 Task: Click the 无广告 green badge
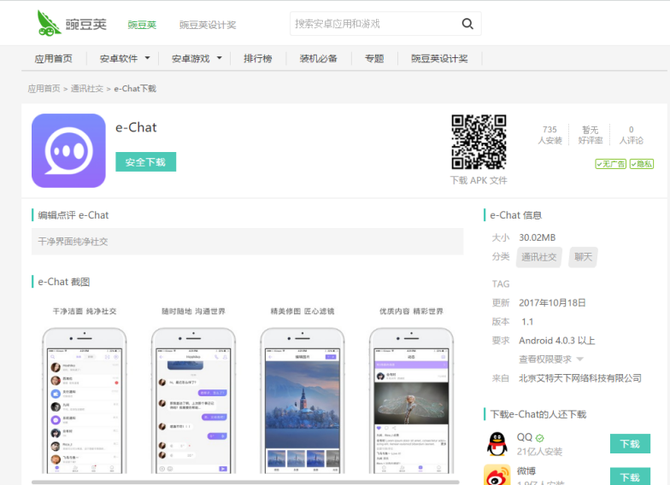pos(611,164)
